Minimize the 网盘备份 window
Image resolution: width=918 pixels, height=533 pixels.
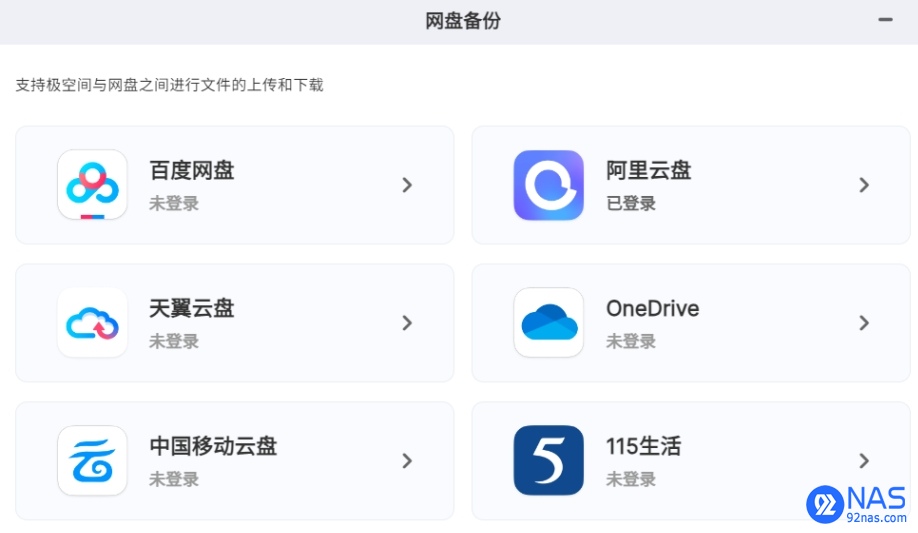pyautogui.click(x=885, y=20)
